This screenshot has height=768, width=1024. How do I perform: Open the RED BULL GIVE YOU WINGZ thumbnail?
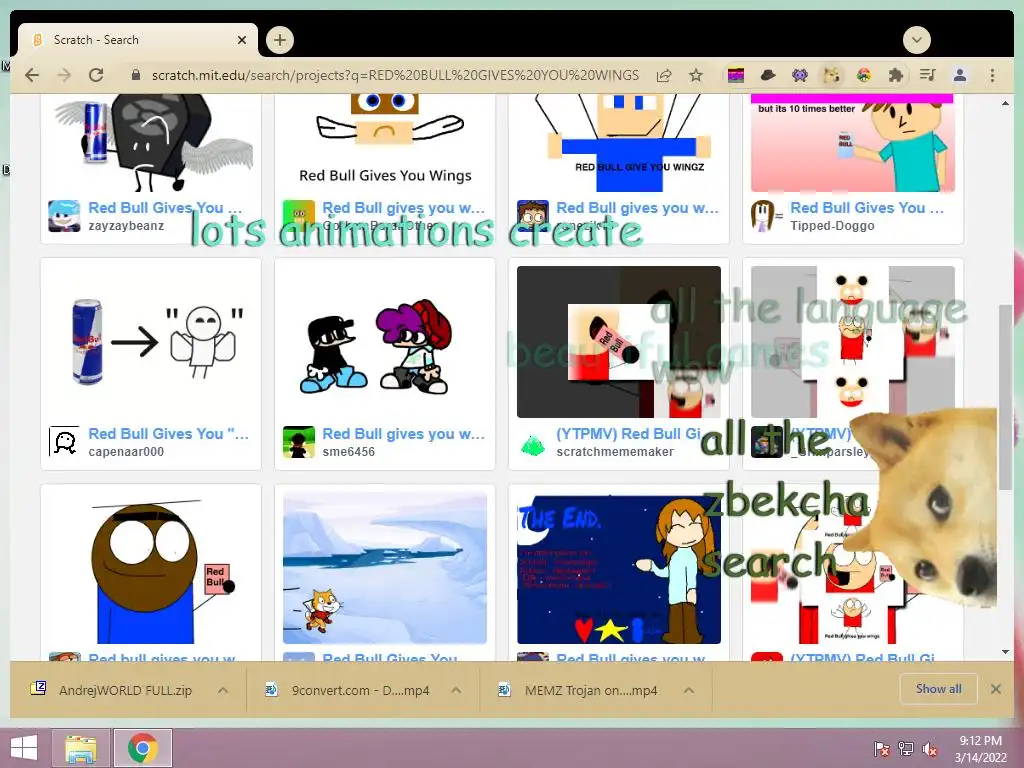point(618,143)
